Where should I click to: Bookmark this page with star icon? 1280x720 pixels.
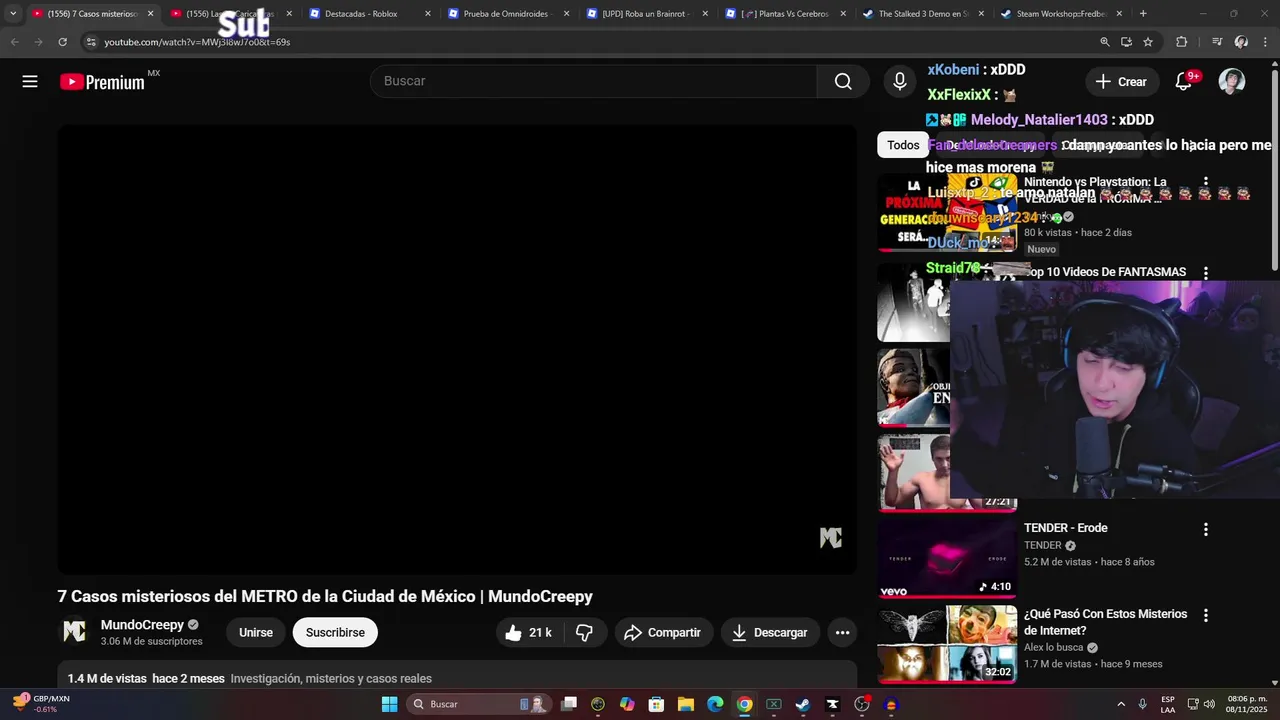coord(1148,42)
